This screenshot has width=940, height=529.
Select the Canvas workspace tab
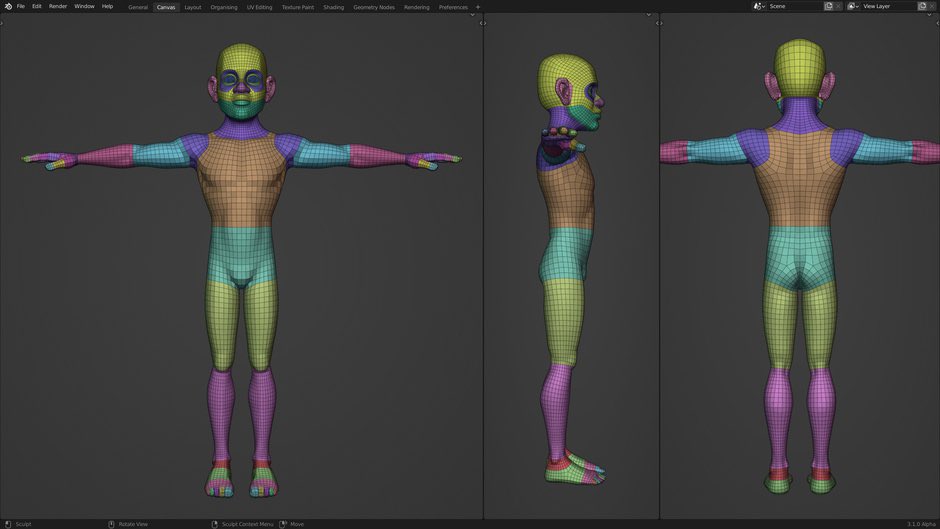pos(166,7)
